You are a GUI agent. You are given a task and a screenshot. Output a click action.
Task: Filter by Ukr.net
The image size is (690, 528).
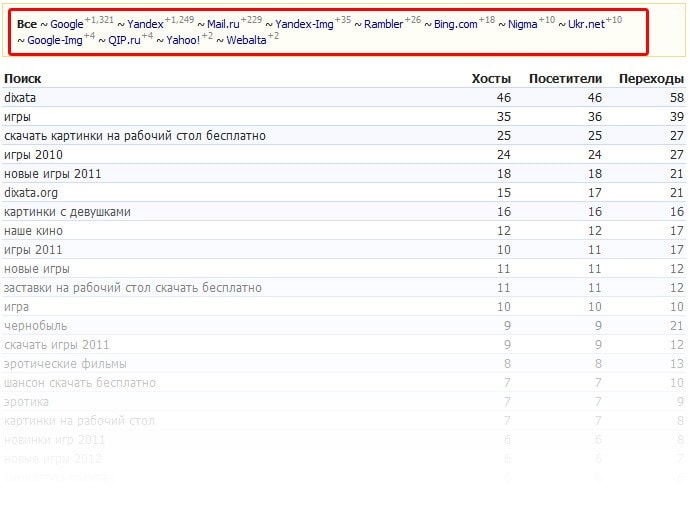(x=586, y=24)
